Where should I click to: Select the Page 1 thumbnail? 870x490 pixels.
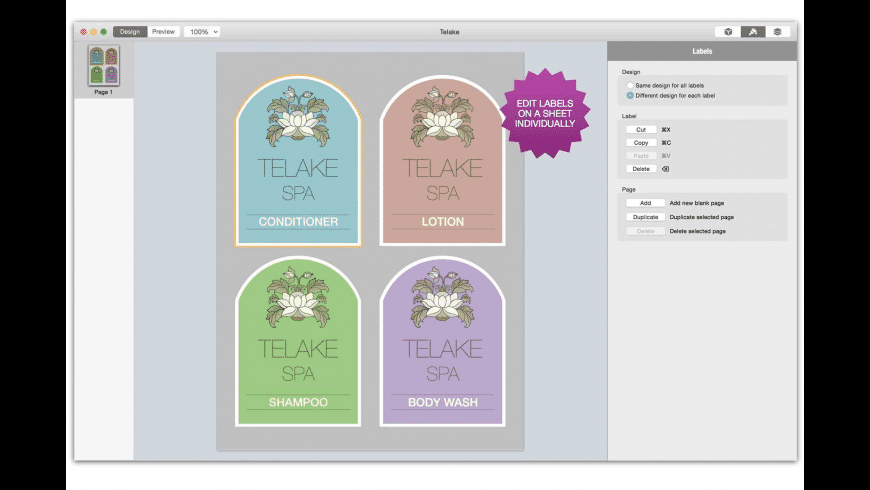coord(103,65)
